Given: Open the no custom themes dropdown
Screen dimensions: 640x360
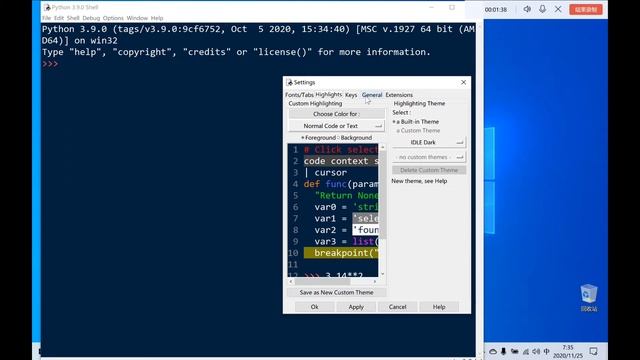Looking at the screenshot, I should coord(429,157).
